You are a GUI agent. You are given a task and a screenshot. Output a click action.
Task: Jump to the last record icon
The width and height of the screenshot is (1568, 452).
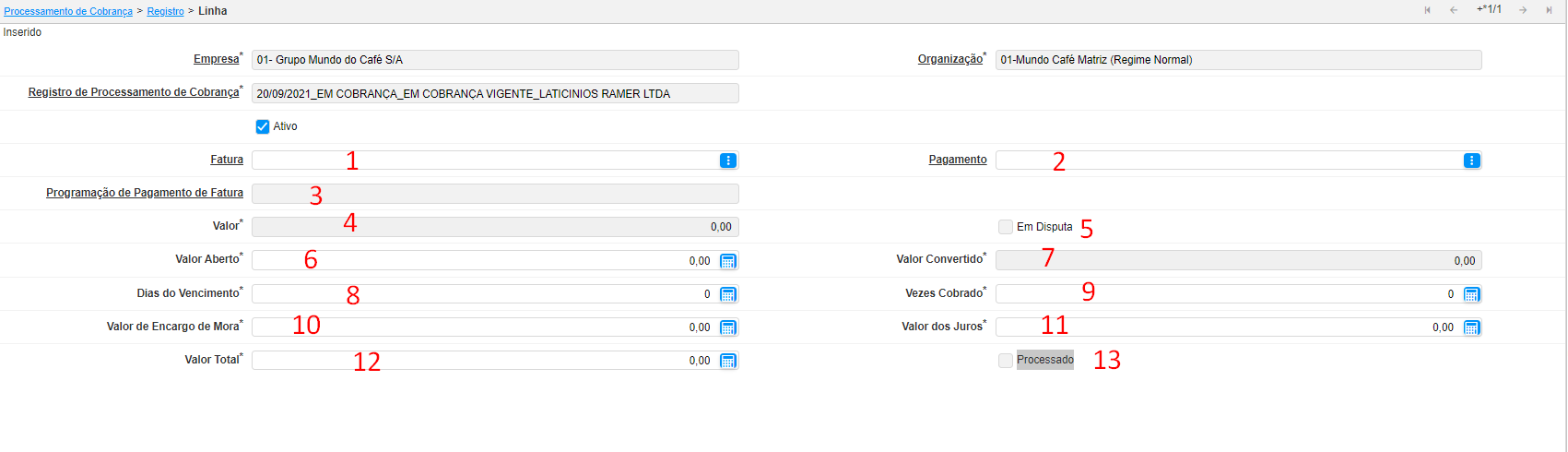pos(1550,10)
